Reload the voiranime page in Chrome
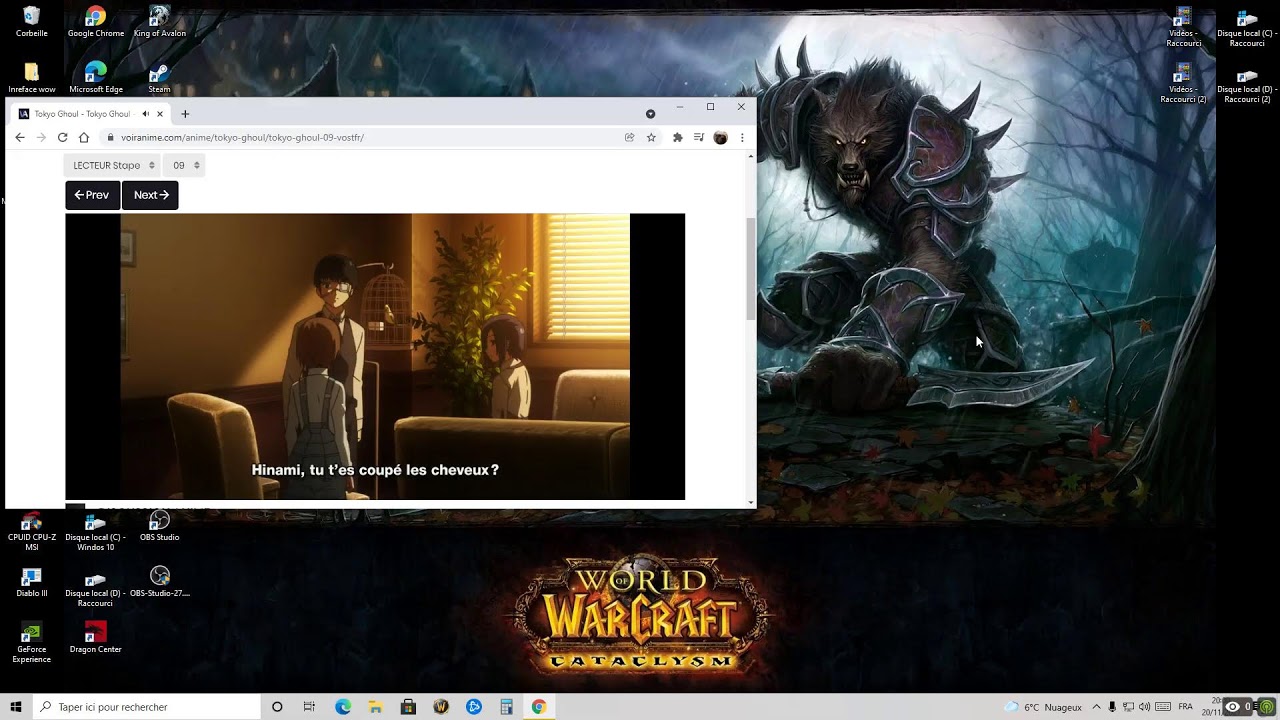 pyautogui.click(x=62, y=137)
